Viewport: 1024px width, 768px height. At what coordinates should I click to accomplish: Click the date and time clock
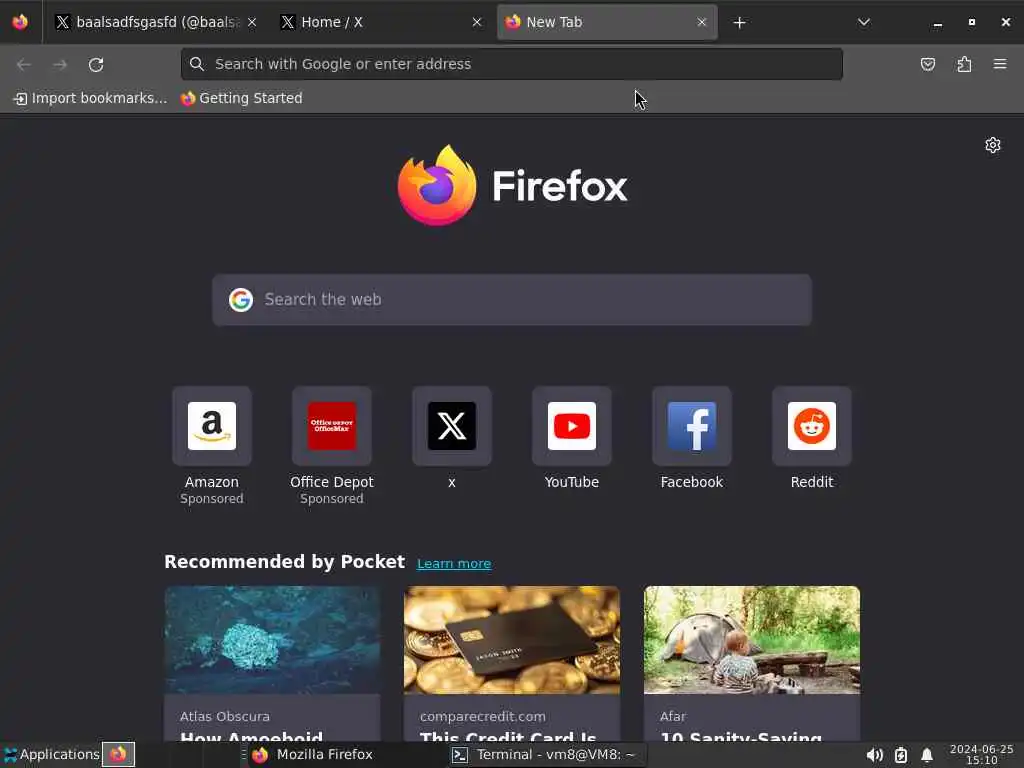pyautogui.click(x=982, y=754)
